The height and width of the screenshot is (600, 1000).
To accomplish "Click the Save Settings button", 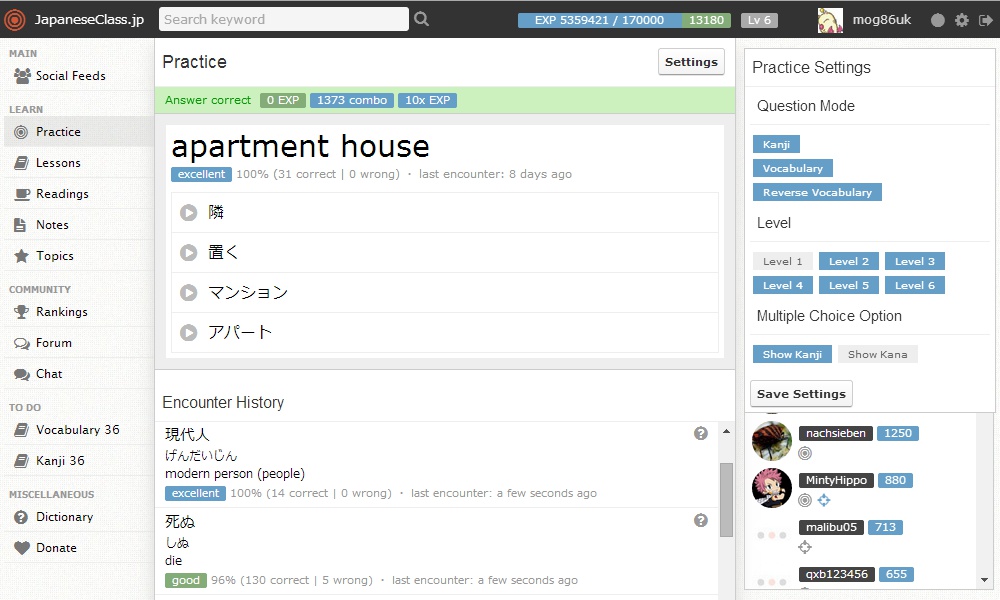I will coord(801,394).
